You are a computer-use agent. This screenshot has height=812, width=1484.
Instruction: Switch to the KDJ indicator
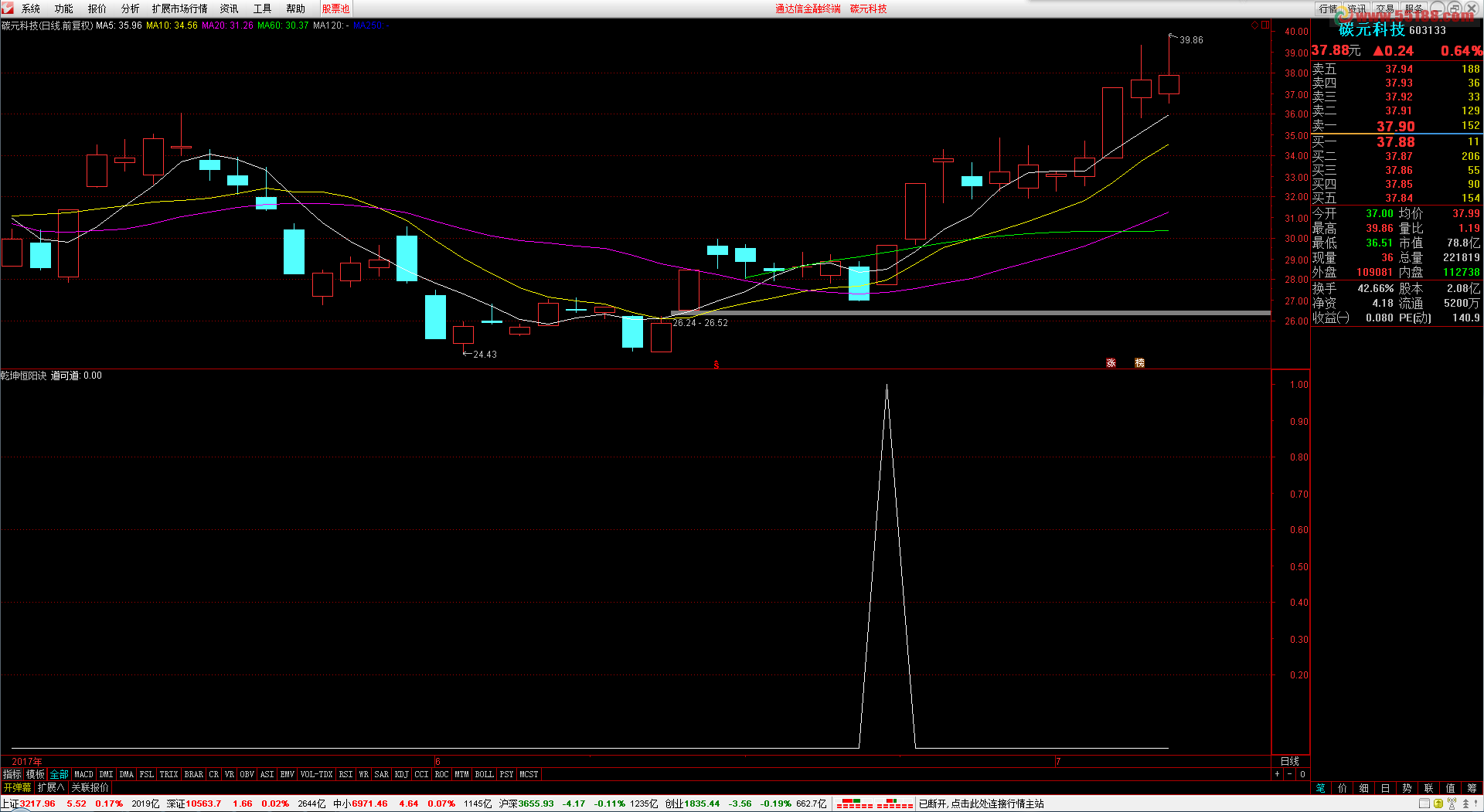coord(402,774)
